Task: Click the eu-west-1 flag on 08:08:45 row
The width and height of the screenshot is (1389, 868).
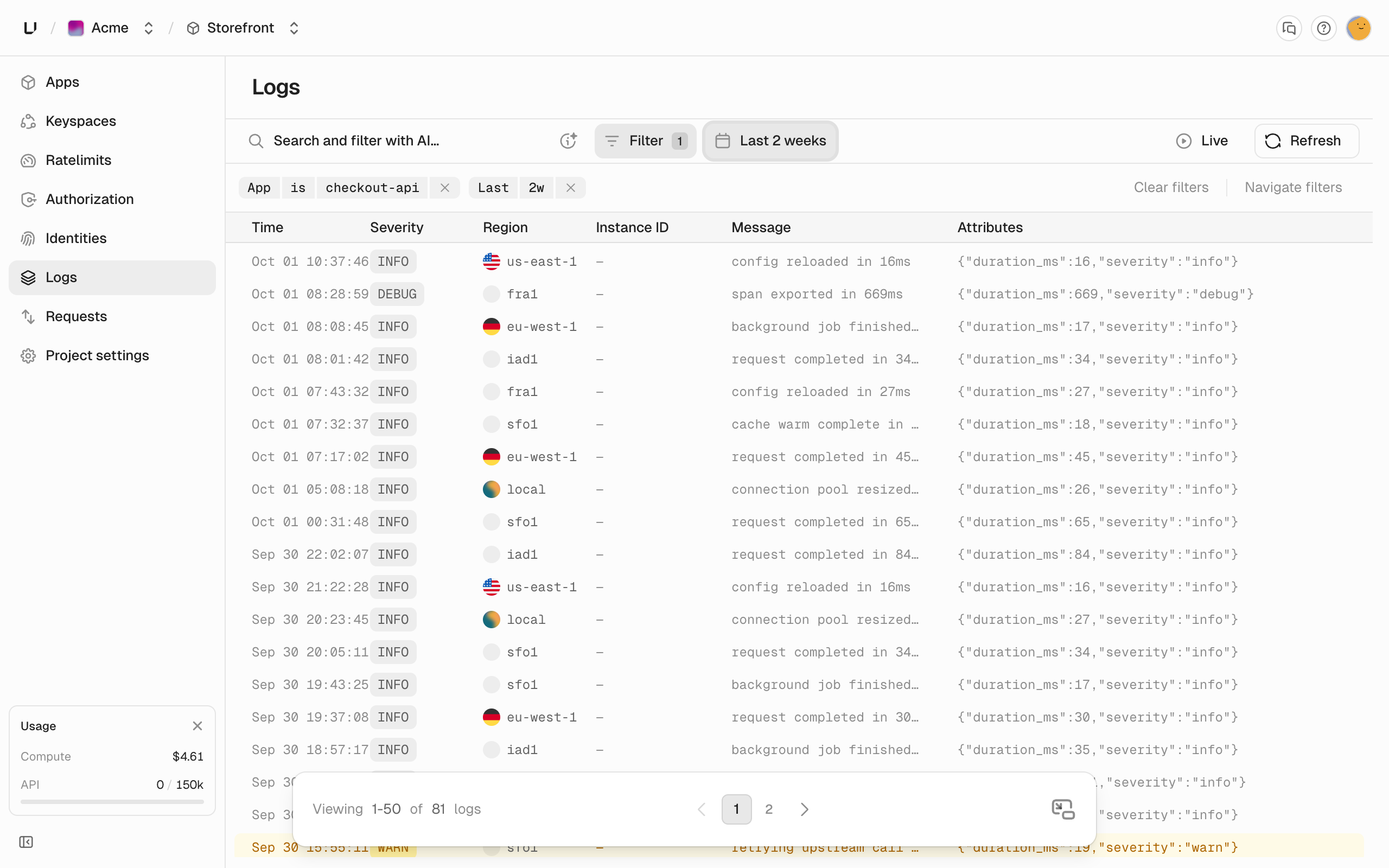Action: (492, 327)
